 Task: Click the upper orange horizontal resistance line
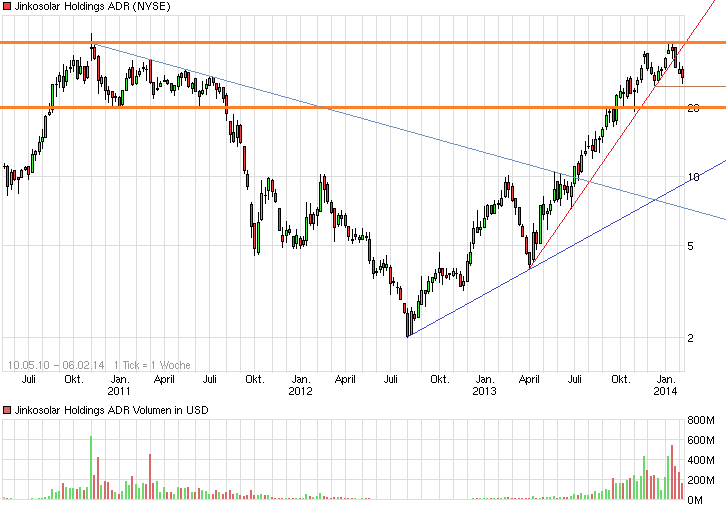coord(363,43)
